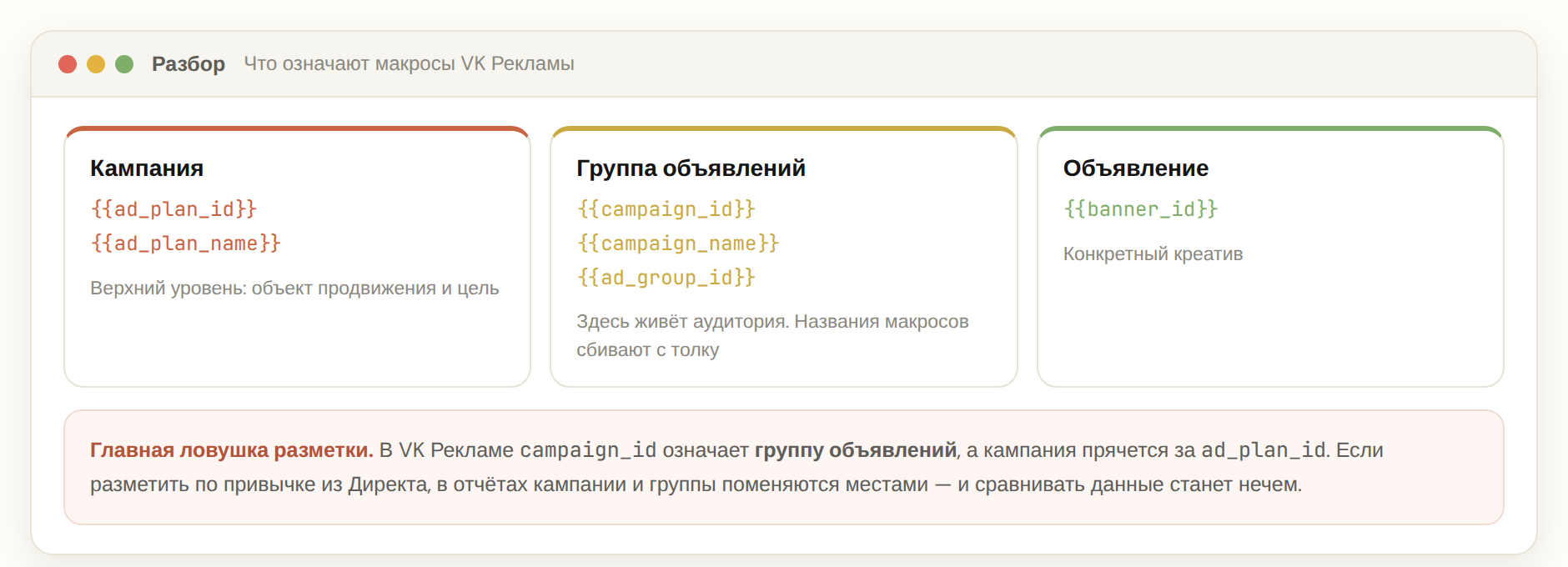Click inline code 'campaign_id' in the warning
Screen dimensions: 1568x567
pyautogui.click(x=588, y=450)
